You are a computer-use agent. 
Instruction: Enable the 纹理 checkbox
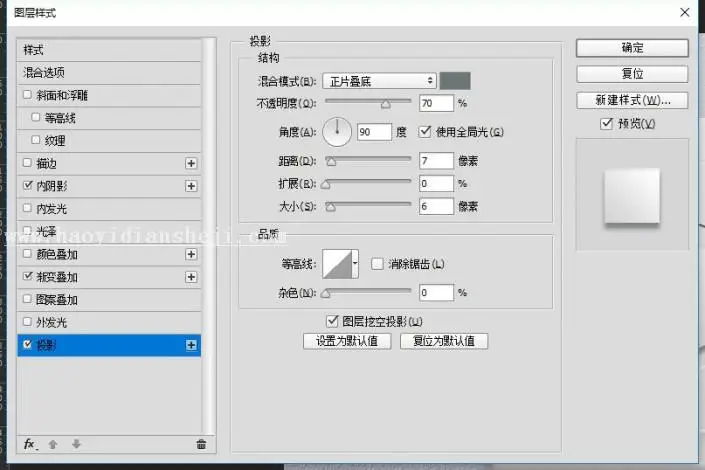point(36,140)
